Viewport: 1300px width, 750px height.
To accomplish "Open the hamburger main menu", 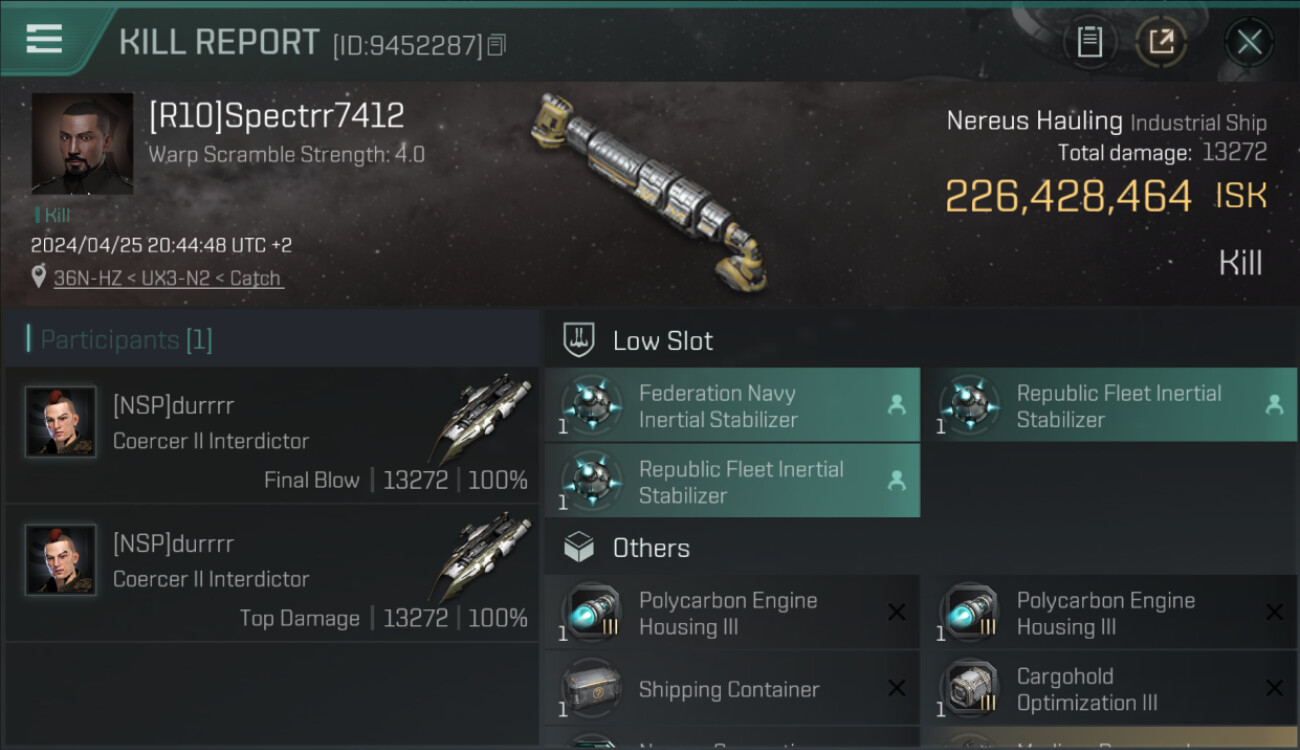I will point(44,40).
